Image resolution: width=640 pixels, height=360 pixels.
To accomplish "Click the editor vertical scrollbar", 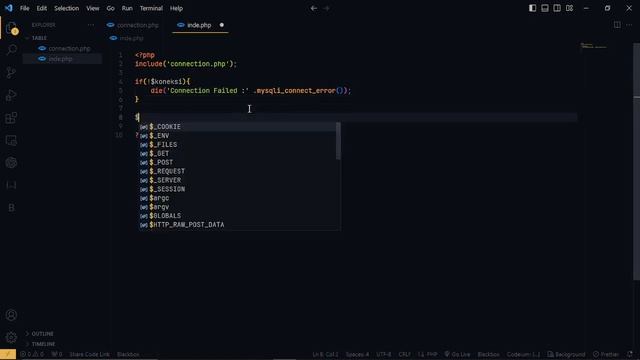I will point(637,162).
